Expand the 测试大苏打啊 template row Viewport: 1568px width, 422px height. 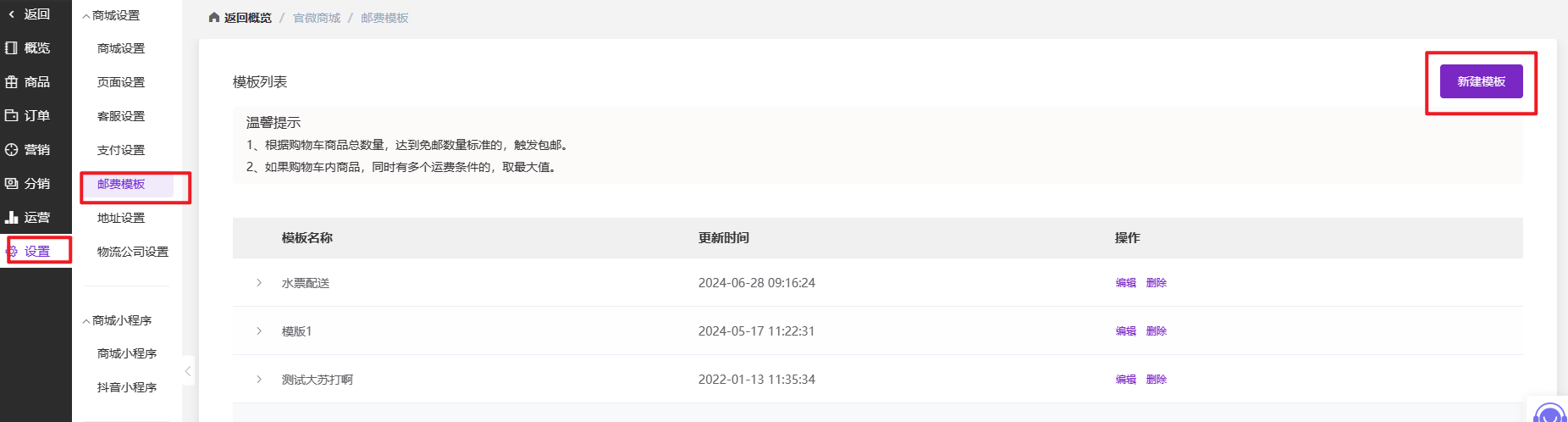click(259, 380)
